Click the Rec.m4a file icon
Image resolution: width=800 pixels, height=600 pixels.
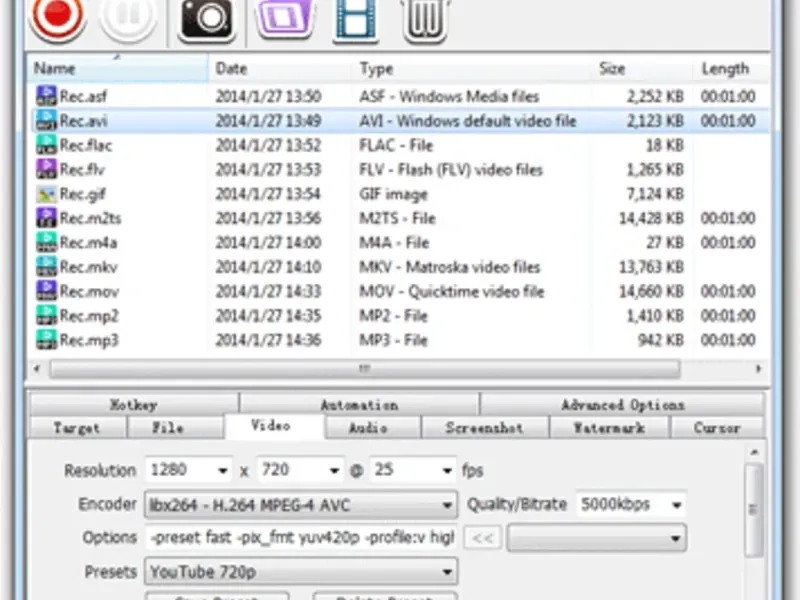[x=46, y=242]
